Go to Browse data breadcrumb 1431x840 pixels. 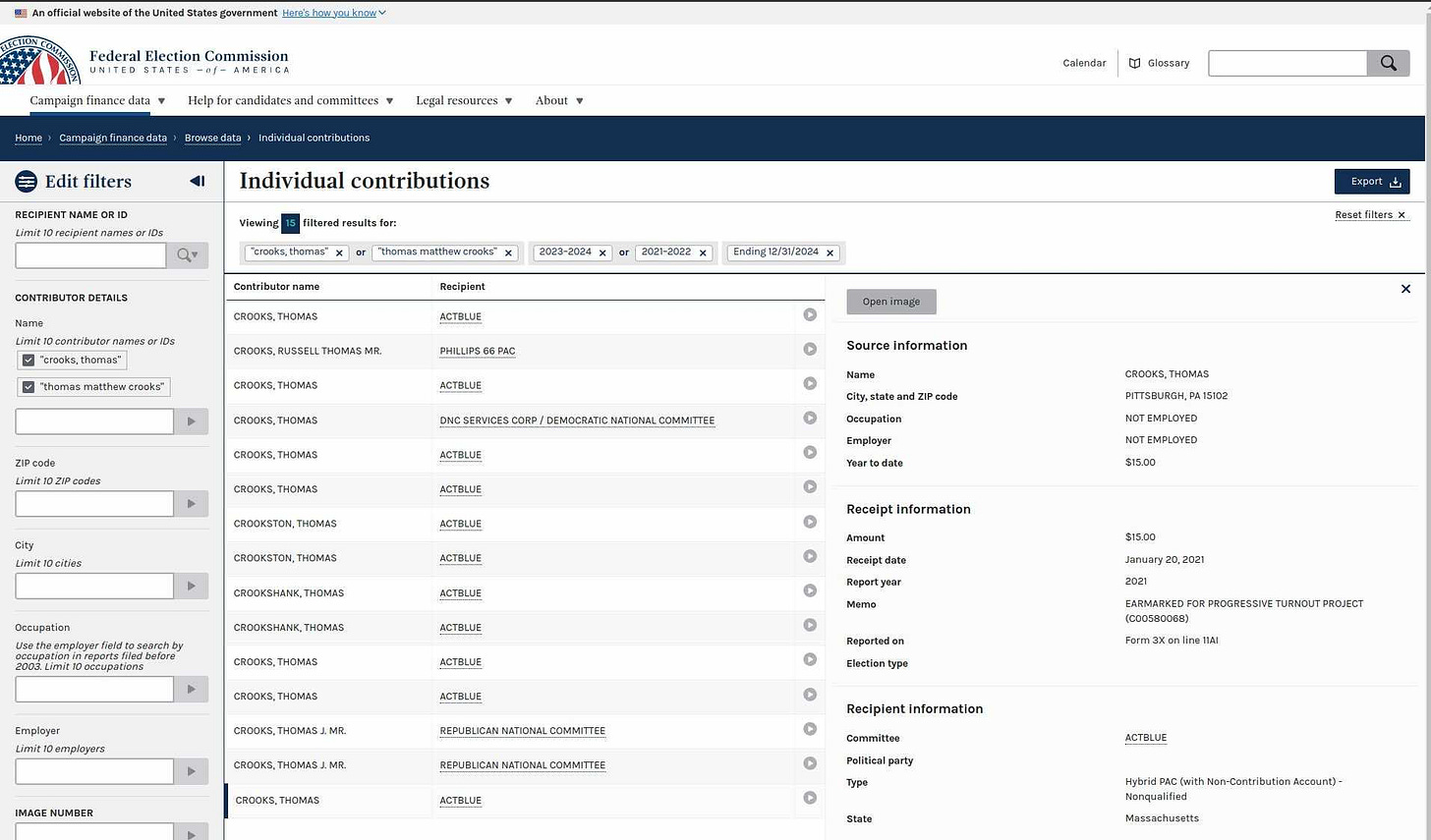(x=212, y=138)
